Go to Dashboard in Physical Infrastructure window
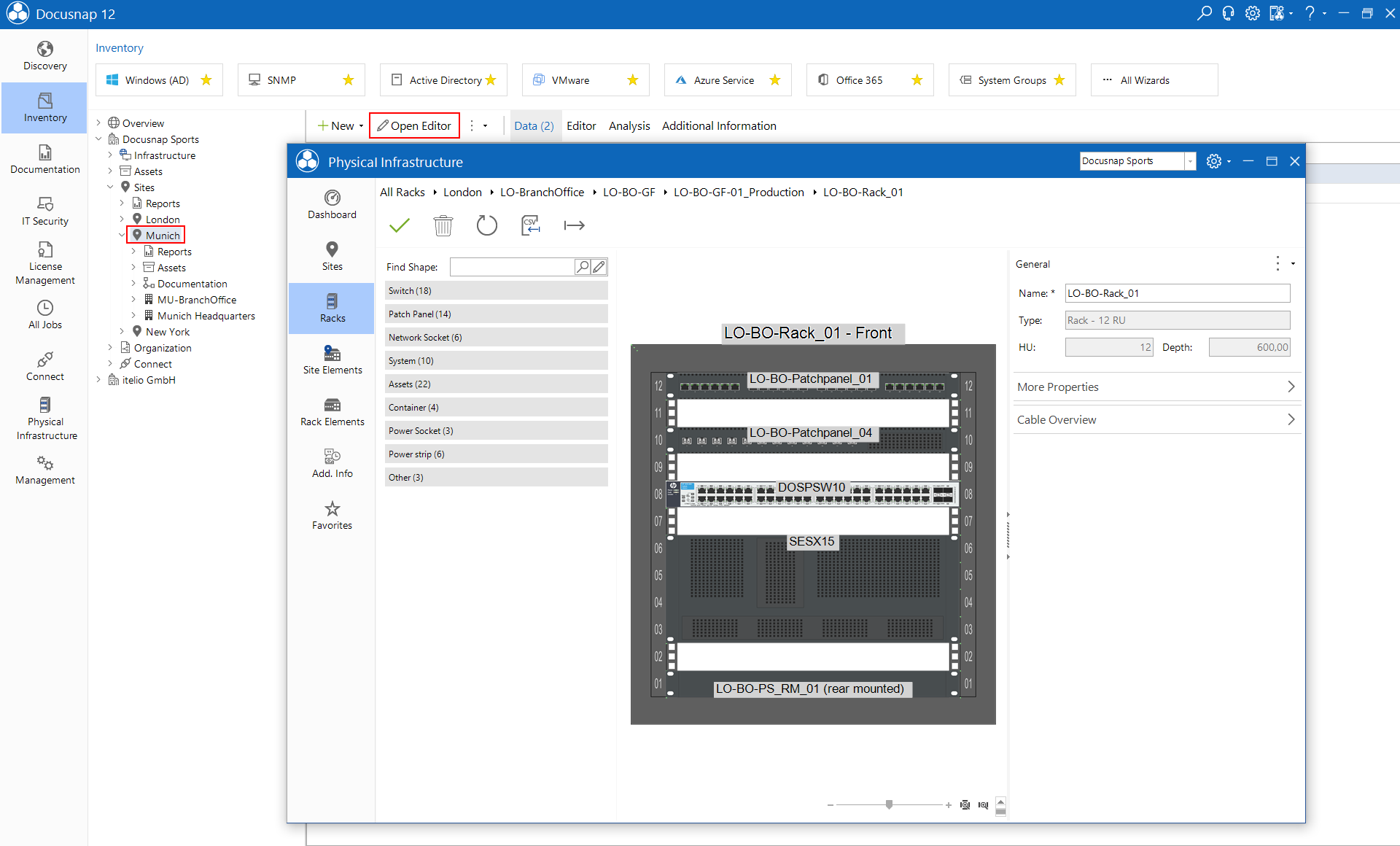This screenshot has width=1400, height=846. [x=332, y=205]
